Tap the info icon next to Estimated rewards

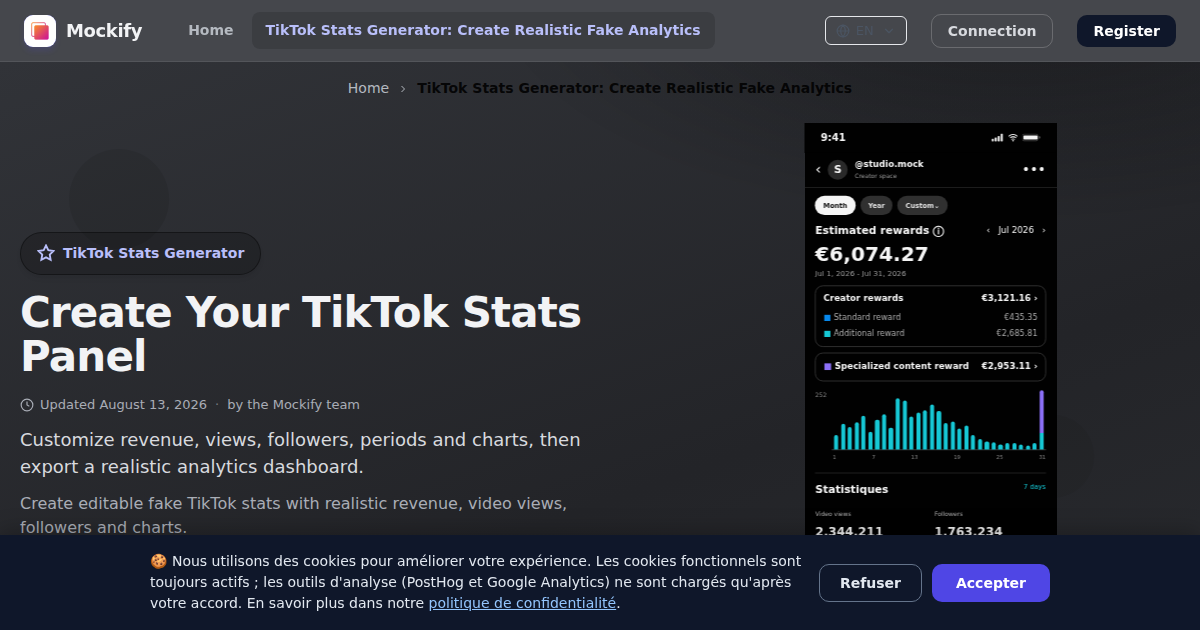click(938, 231)
